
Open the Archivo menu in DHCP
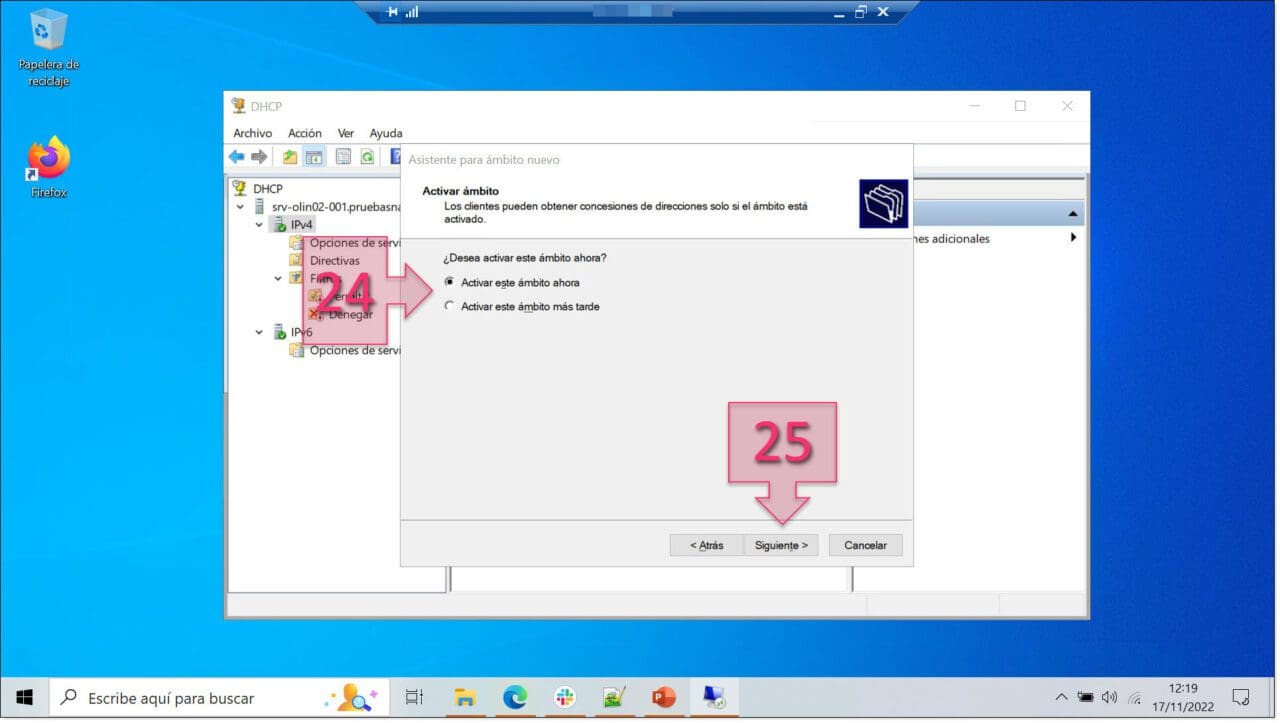pyautogui.click(x=252, y=133)
